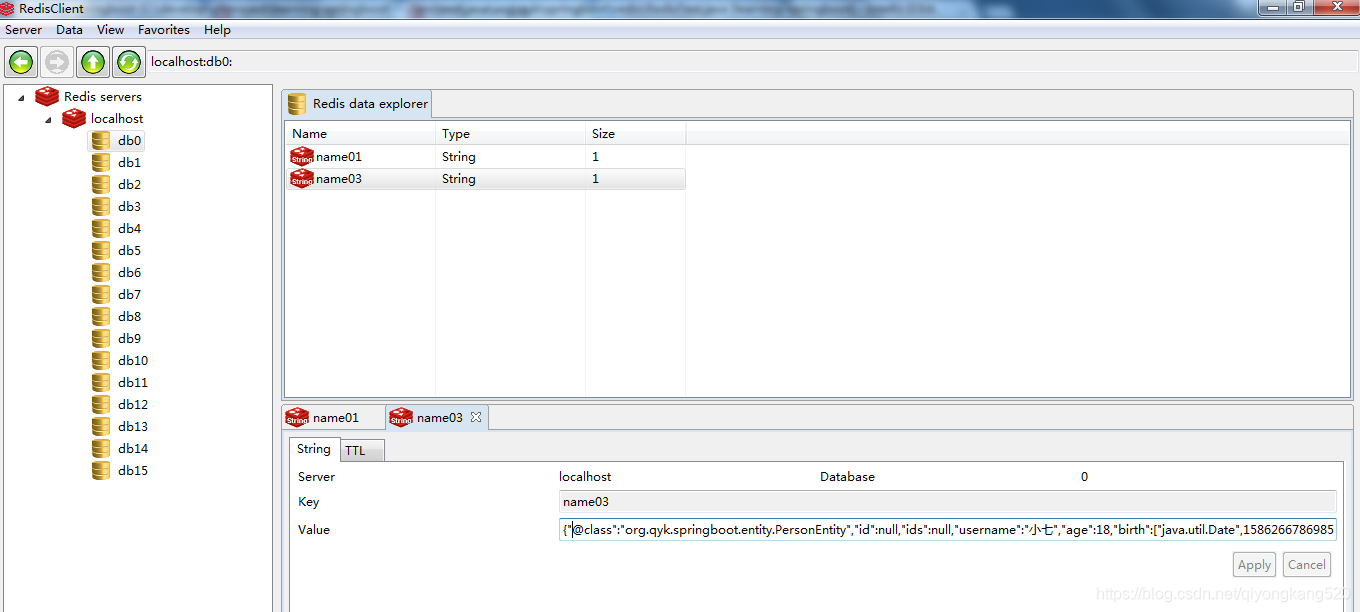Select db14 in the tree
The width and height of the screenshot is (1360, 612).
[x=132, y=448]
